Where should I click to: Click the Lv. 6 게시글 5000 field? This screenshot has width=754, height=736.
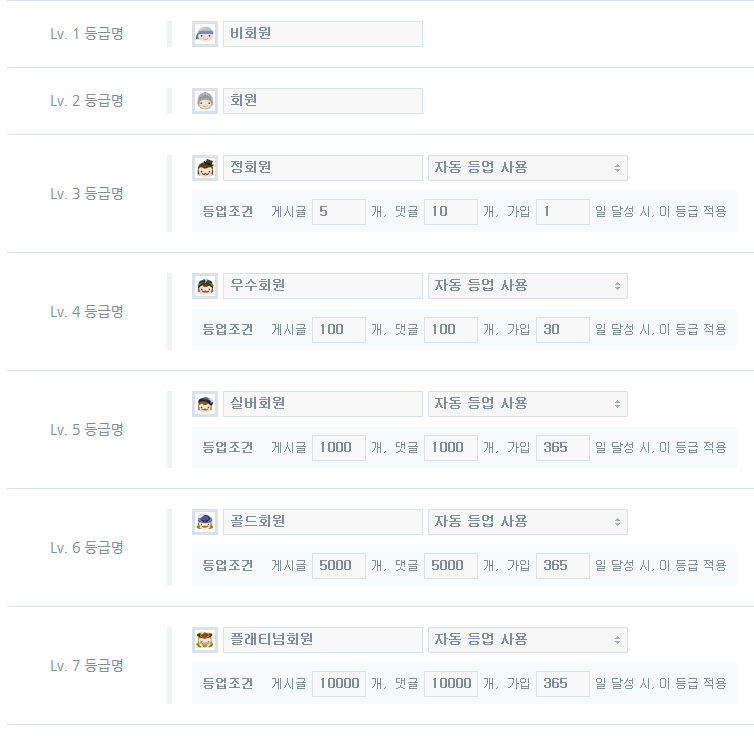pos(338,566)
